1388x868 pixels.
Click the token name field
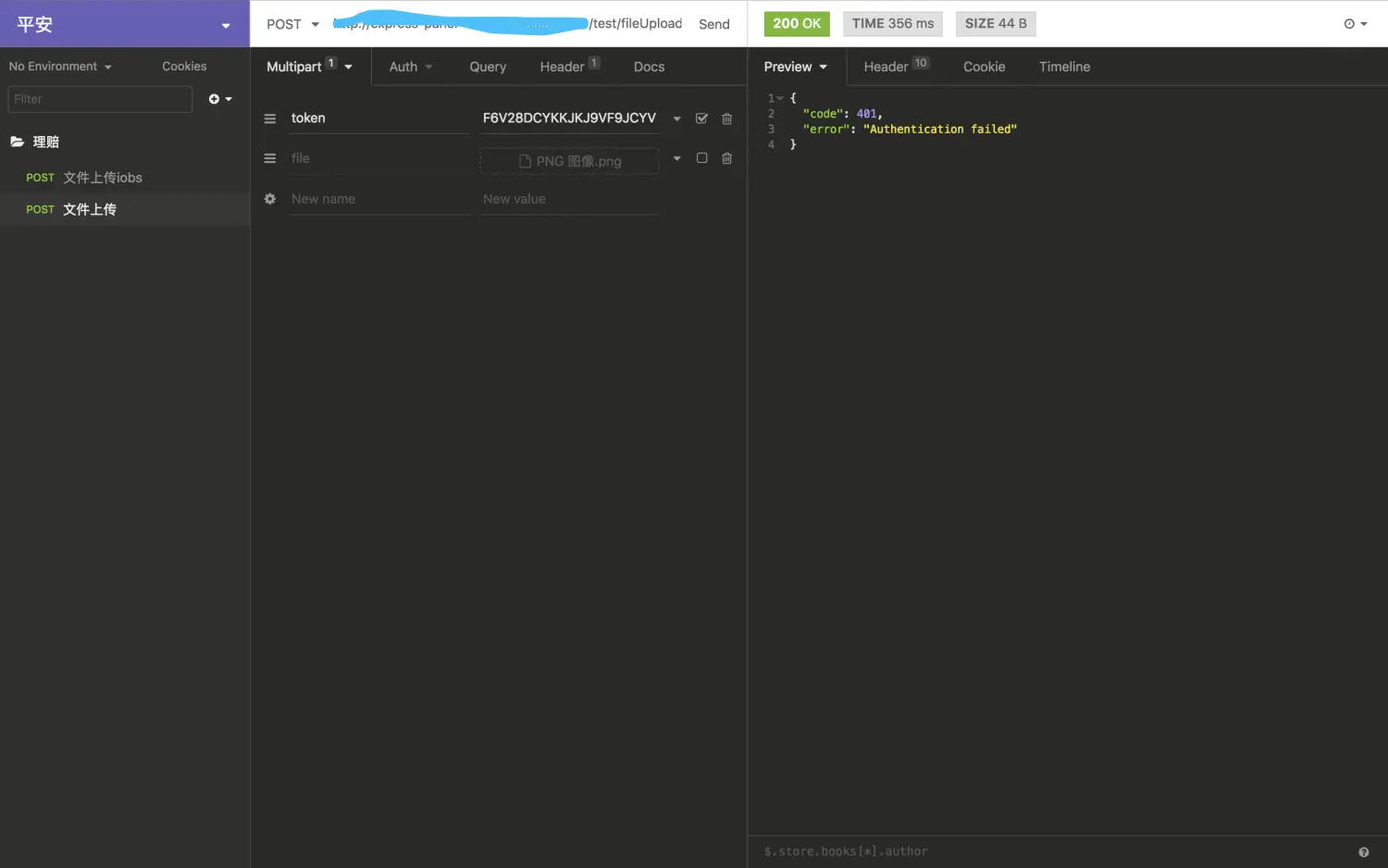pos(379,118)
